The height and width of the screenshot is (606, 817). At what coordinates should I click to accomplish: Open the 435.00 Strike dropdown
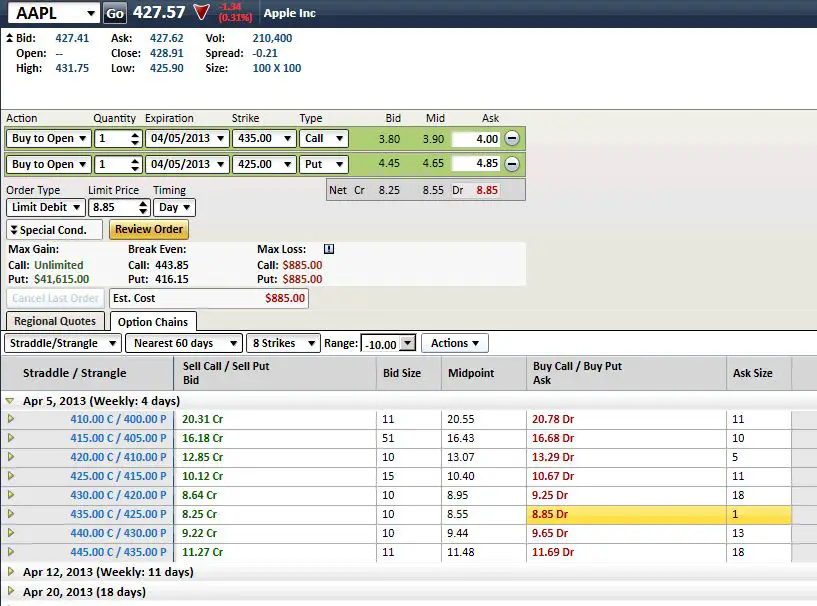pos(264,139)
